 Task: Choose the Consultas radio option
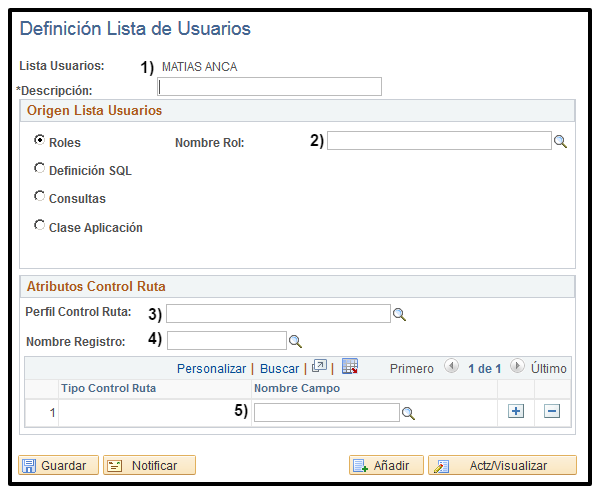(x=40, y=197)
